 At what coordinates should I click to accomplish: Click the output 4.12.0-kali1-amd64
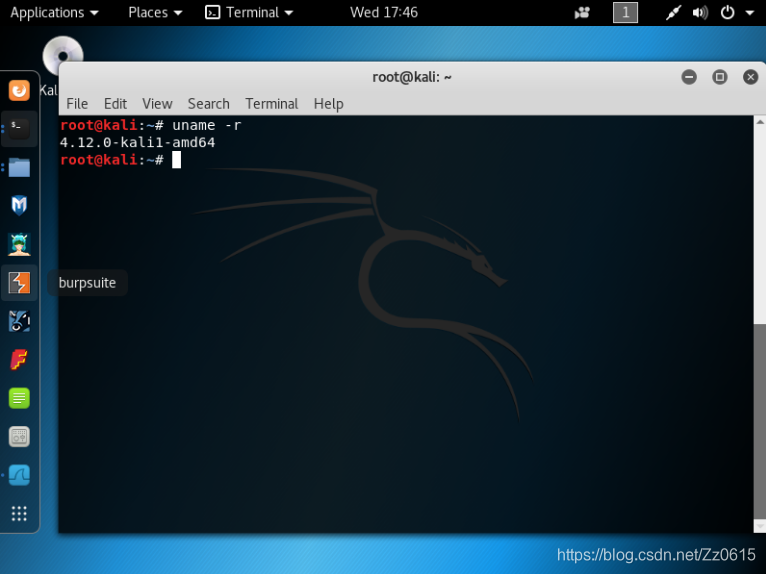(x=137, y=143)
